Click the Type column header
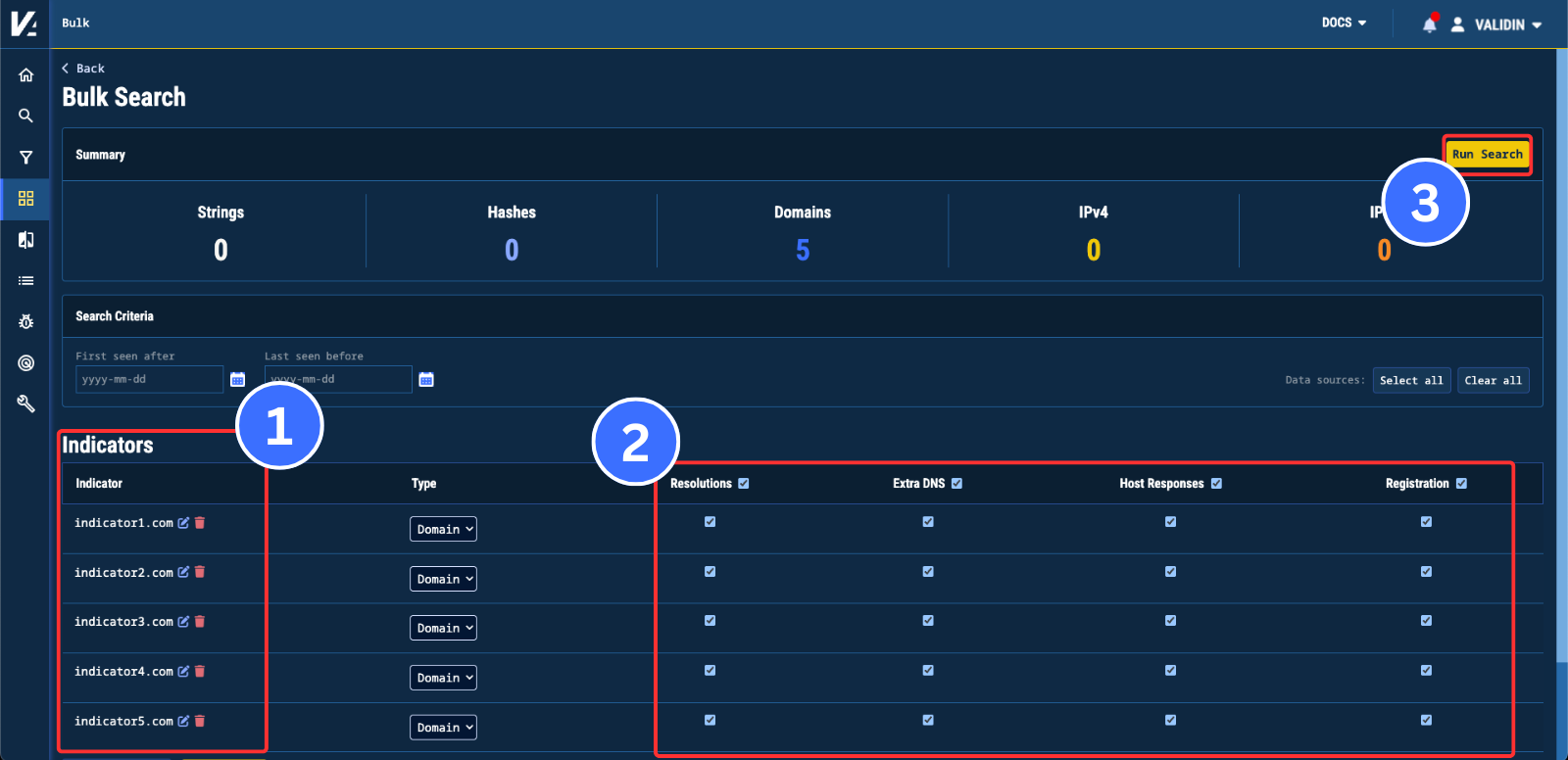This screenshot has width=1568, height=760. point(423,484)
